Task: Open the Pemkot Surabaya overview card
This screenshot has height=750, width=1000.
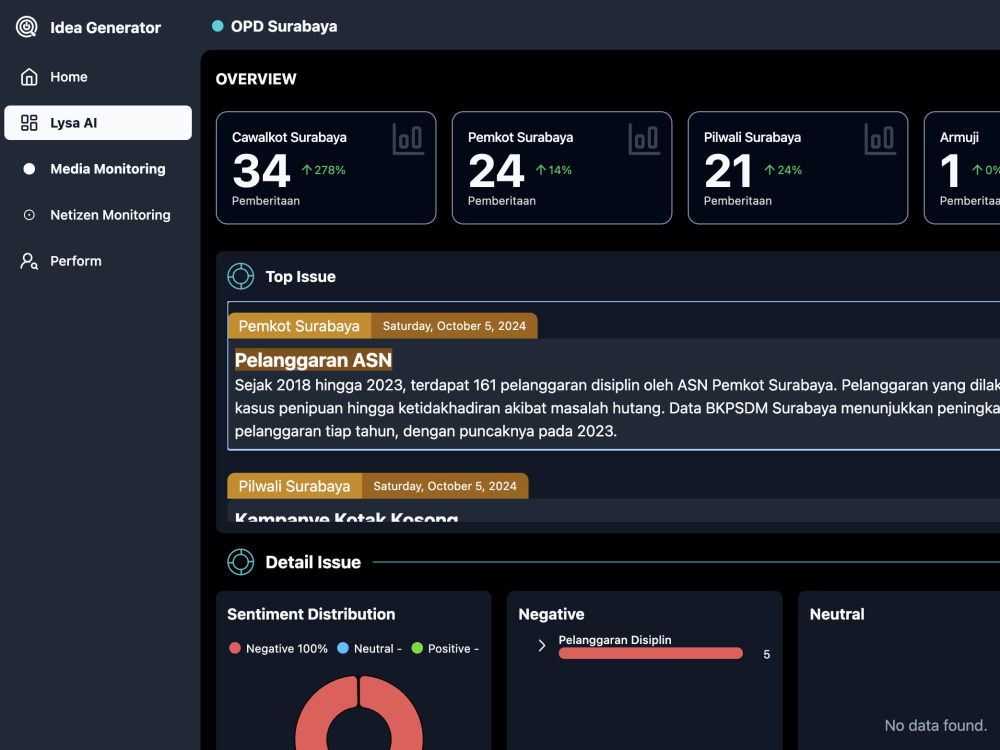Action: pos(562,168)
